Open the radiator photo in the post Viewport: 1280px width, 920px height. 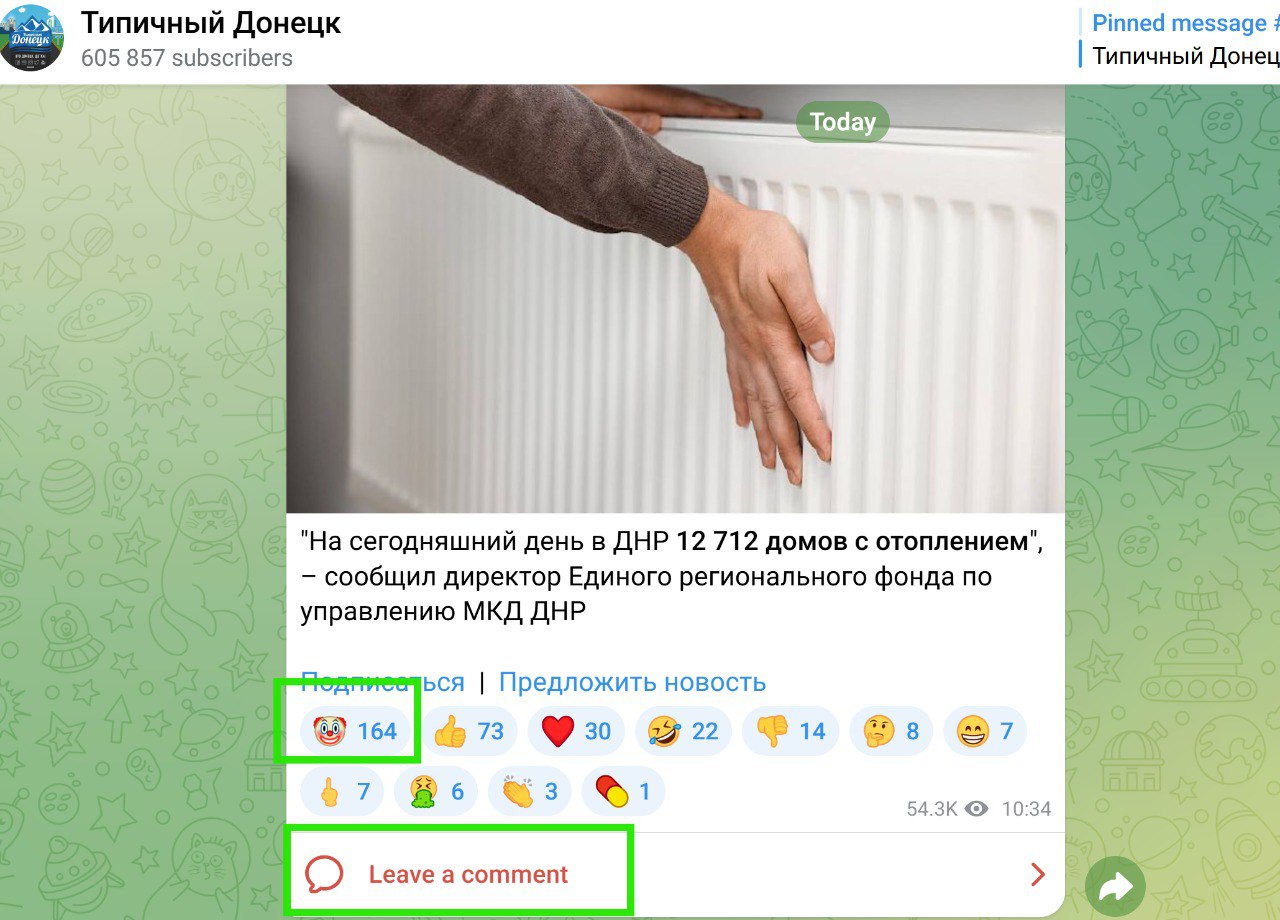click(675, 298)
